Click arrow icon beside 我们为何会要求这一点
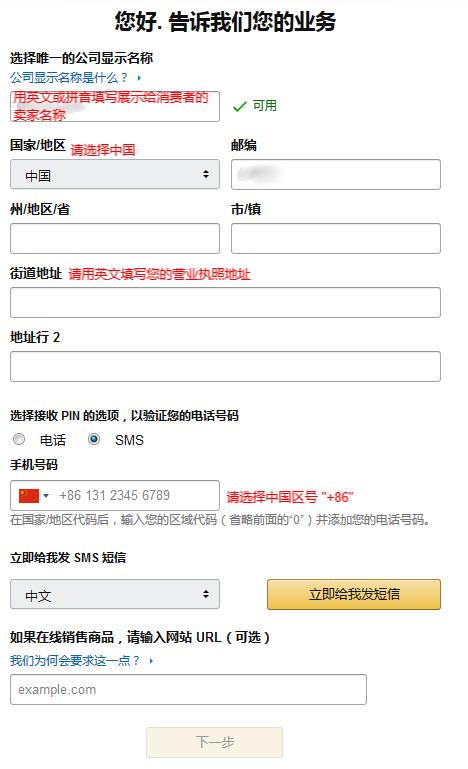 [151, 661]
